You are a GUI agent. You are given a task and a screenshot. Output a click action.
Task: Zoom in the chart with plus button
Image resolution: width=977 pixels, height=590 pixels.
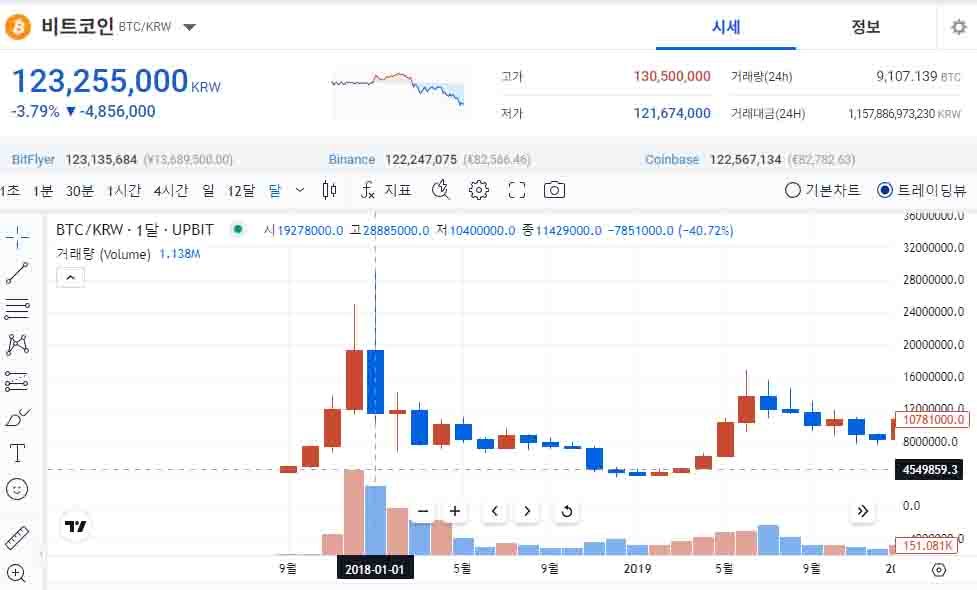tap(455, 511)
